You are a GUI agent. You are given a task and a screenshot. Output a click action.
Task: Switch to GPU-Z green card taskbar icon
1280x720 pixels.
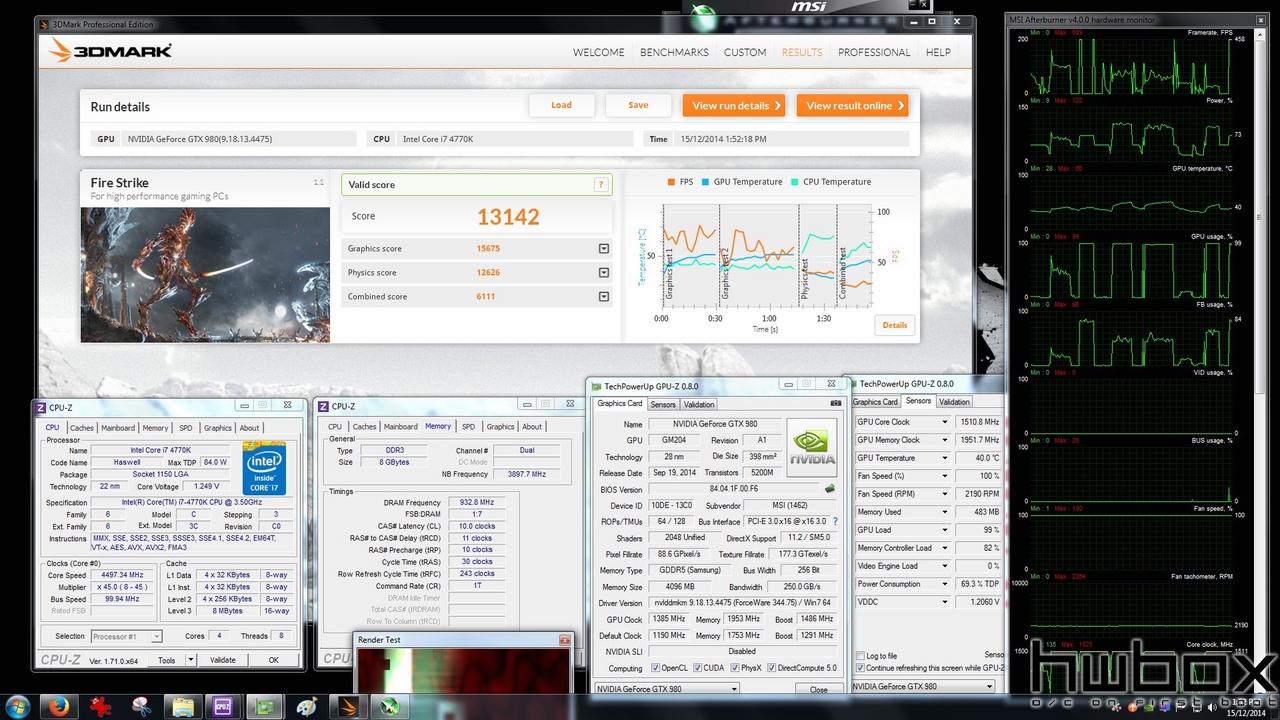tap(265, 706)
